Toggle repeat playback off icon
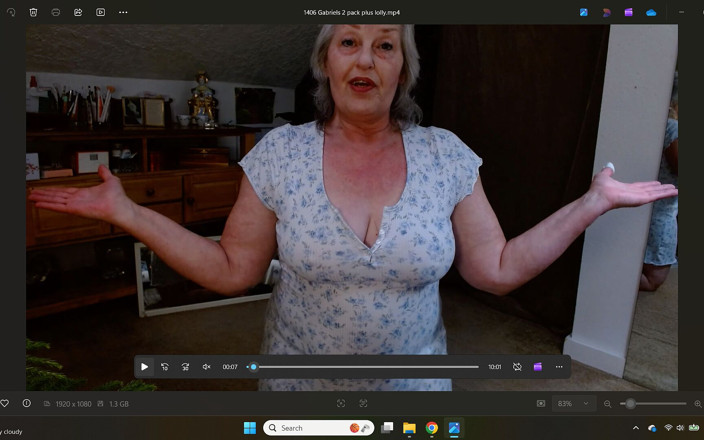Screen dimensions: 704x440 (517, 367)
